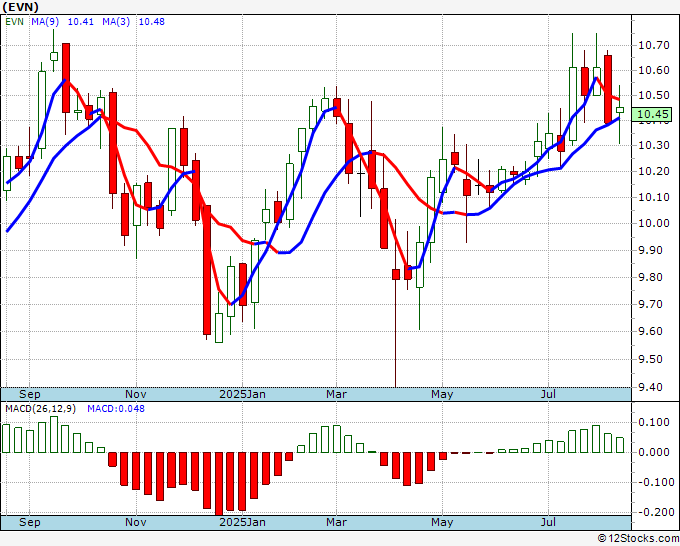Click the 0.100 MACD axis label
Viewport: 680px width, 546px height.
coord(656,422)
